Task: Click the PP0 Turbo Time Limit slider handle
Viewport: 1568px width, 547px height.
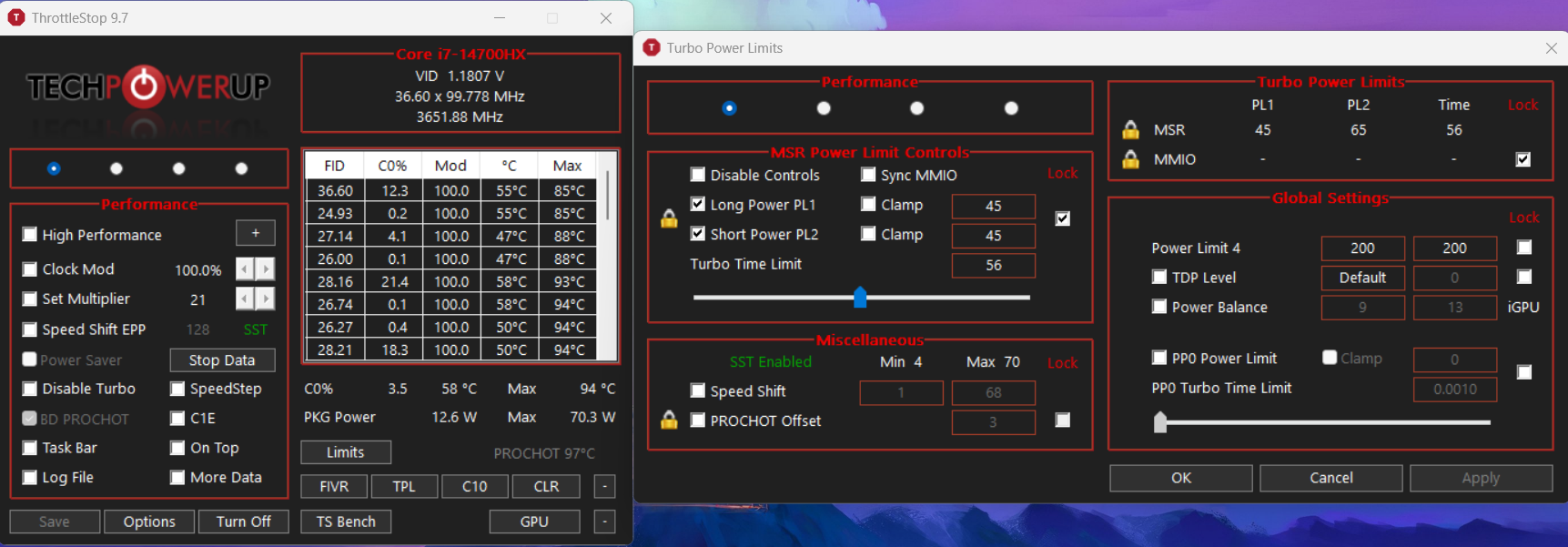Action: tap(1160, 422)
